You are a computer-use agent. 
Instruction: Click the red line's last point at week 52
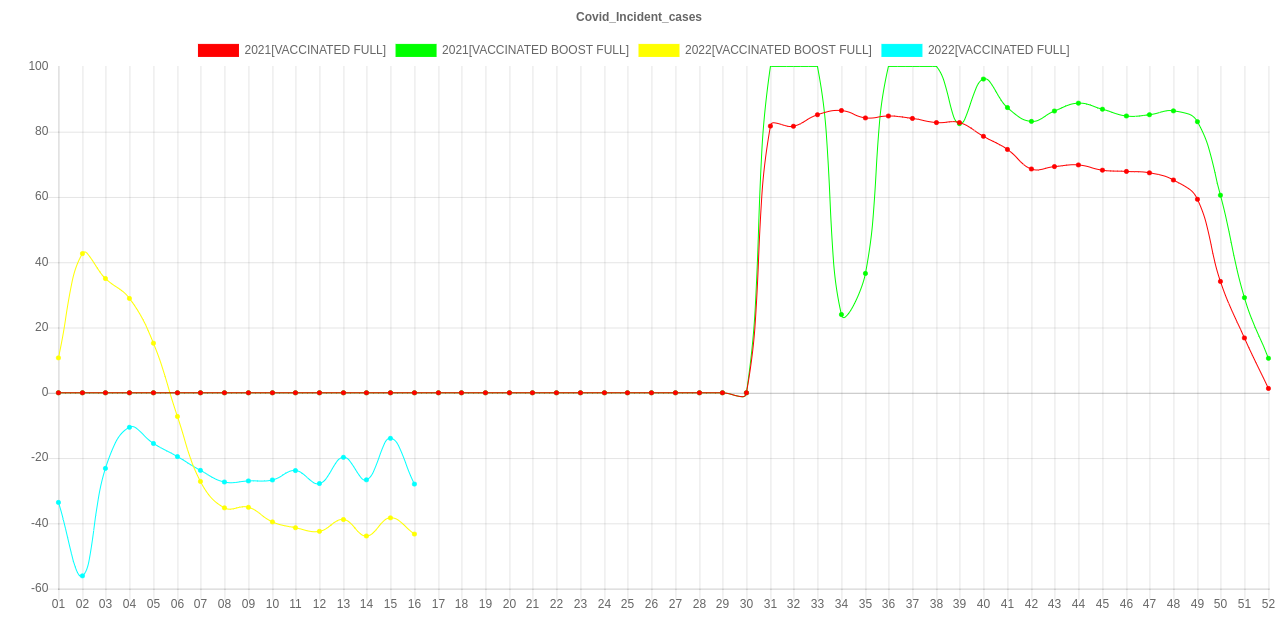[x=1268, y=388]
